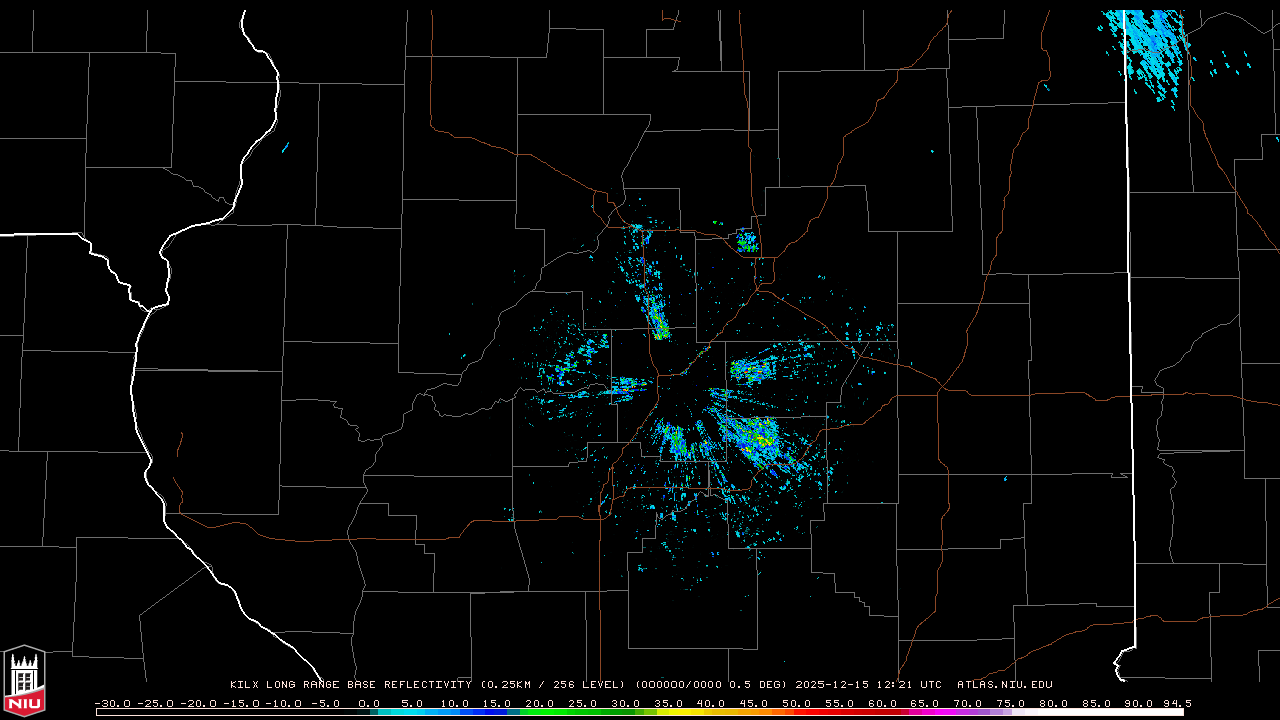This screenshot has height=720, width=1280.
Task: Click the elongated north-south echo band
Action: point(653,300)
